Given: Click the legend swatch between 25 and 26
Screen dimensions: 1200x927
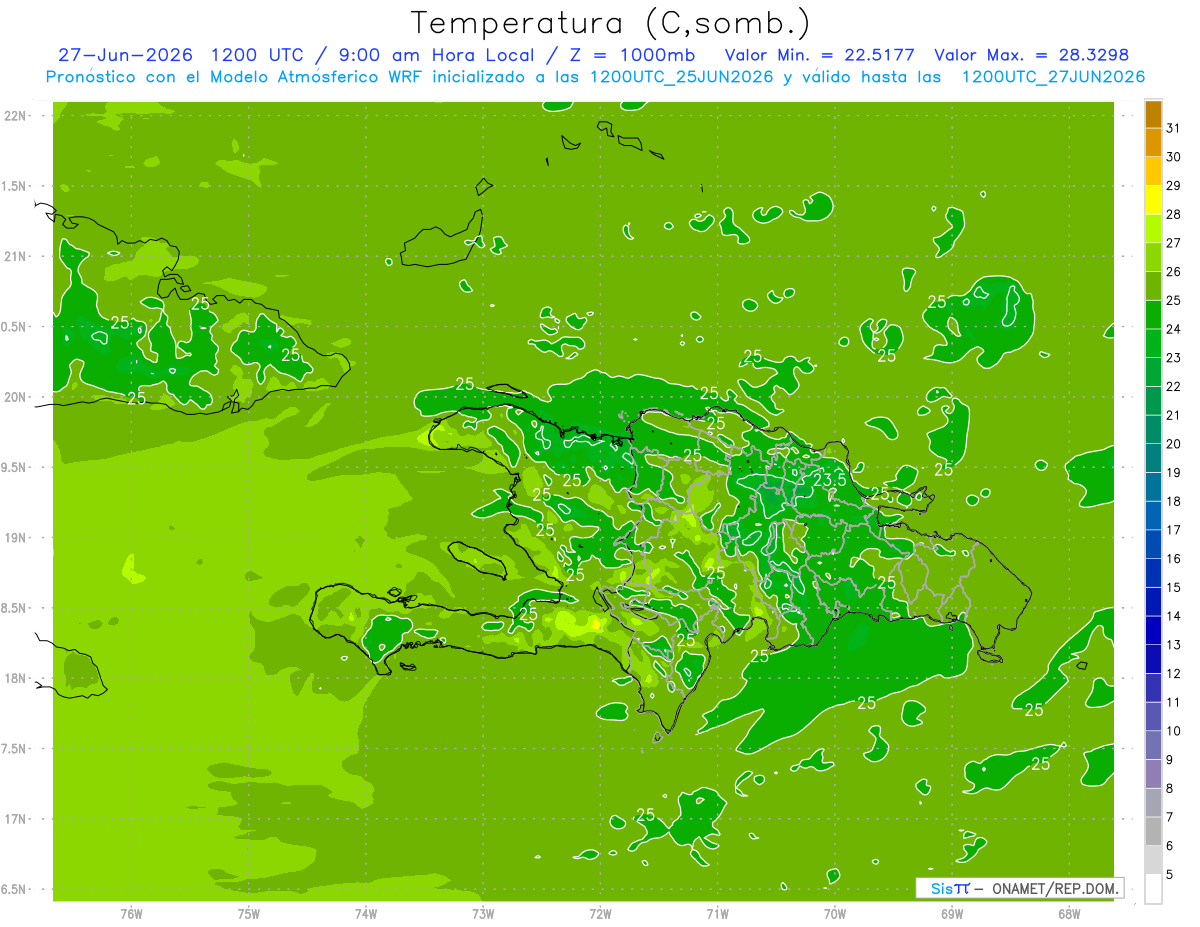Looking at the screenshot, I should 1153,286.
